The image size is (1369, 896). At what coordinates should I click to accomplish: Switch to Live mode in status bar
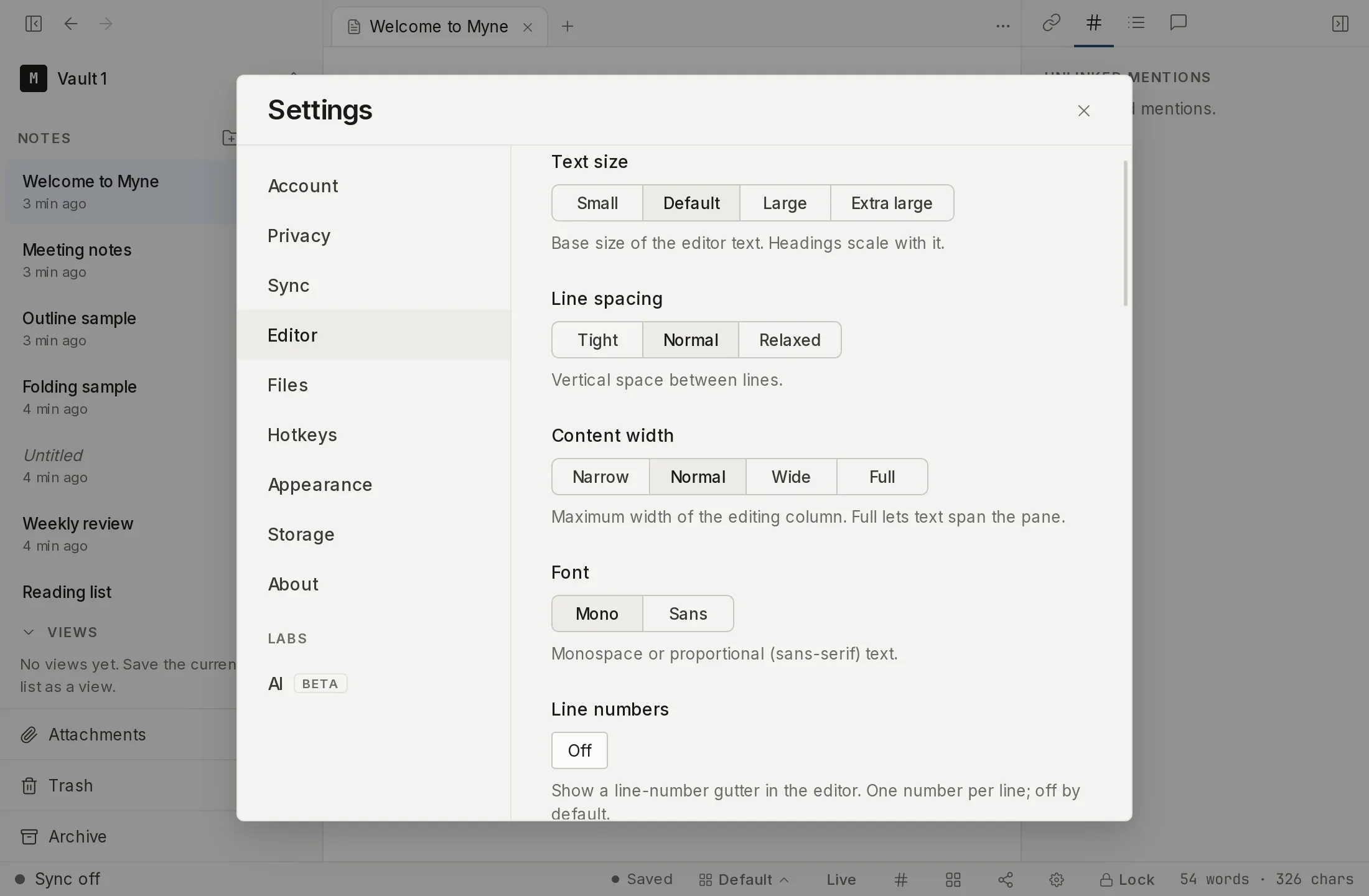point(841,879)
